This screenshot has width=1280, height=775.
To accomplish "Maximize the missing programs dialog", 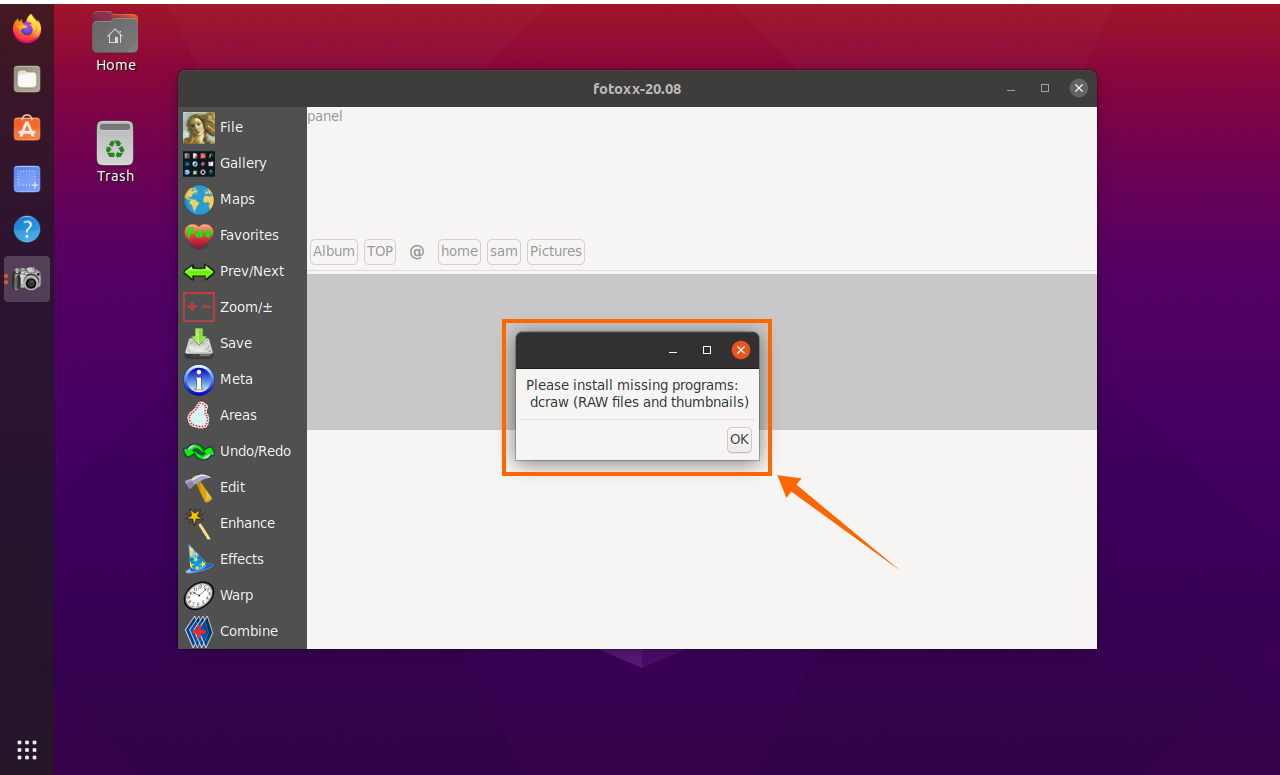I will coord(707,350).
